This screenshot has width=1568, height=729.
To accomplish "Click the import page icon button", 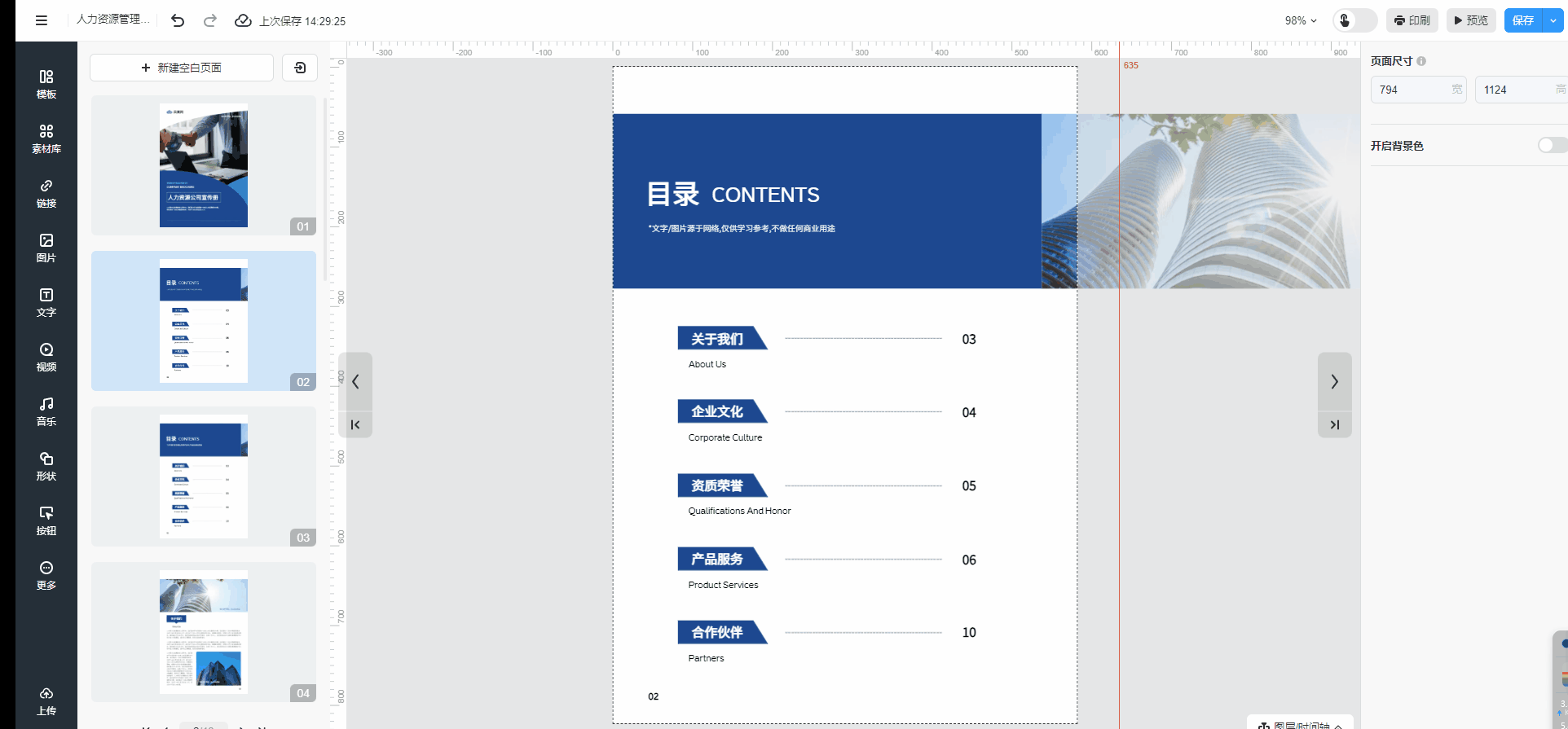I will pyautogui.click(x=300, y=68).
